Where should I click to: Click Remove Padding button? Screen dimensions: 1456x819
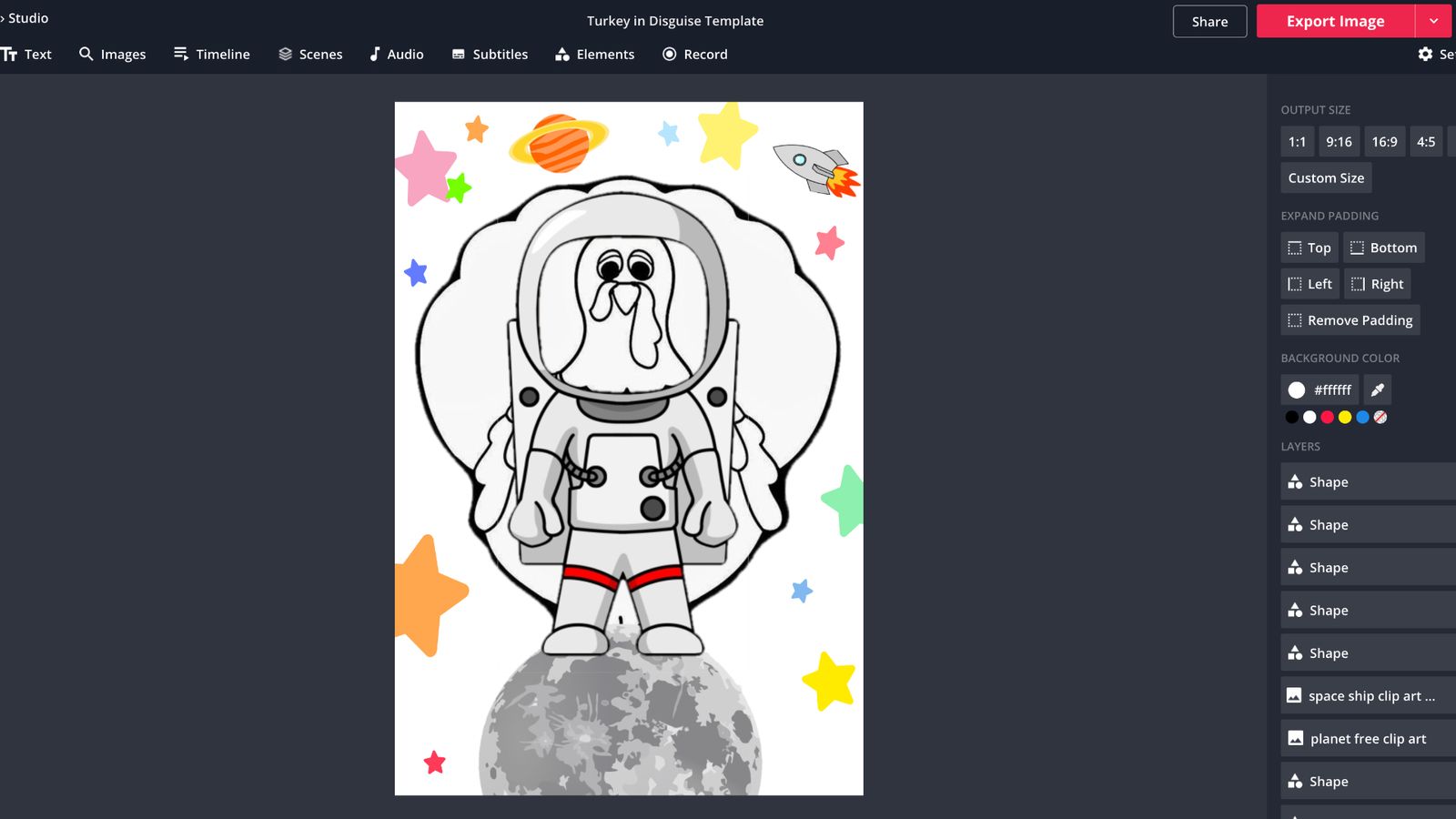tap(1350, 320)
